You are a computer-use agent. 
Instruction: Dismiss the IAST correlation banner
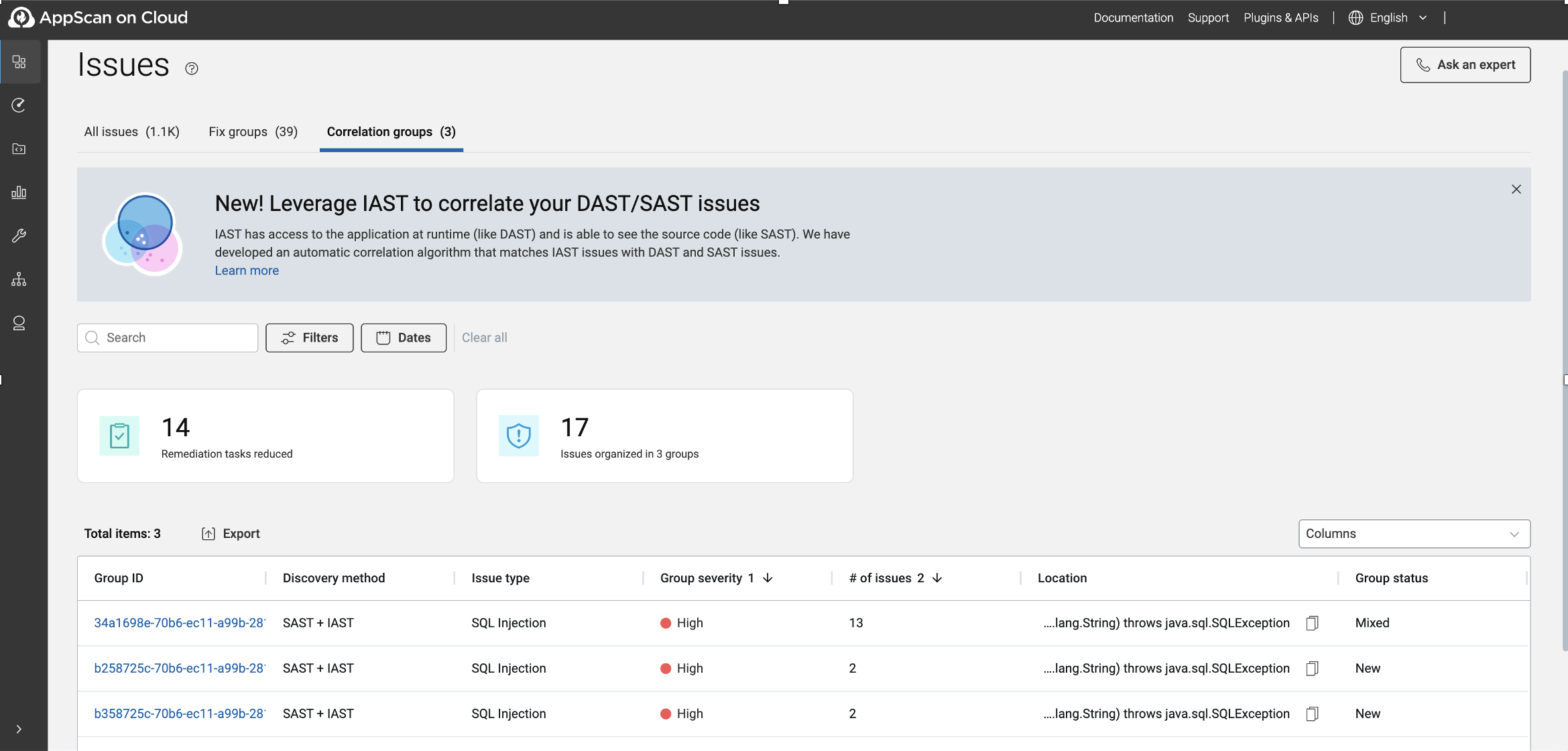pyautogui.click(x=1516, y=190)
